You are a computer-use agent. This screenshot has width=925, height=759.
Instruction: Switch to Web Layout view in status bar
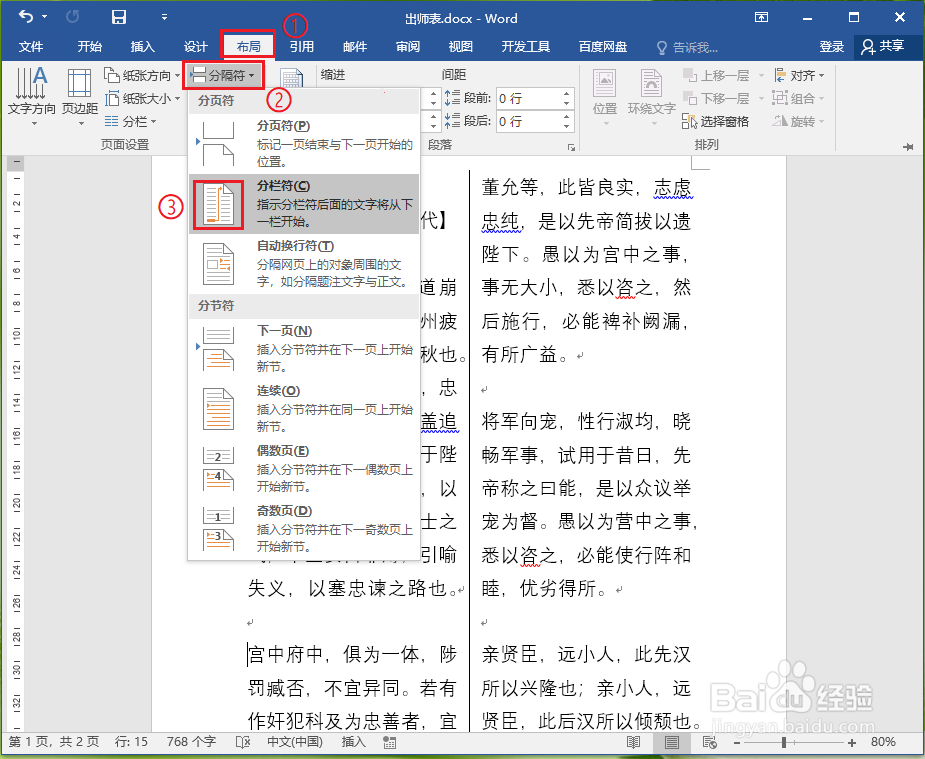click(x=709, y=743)
